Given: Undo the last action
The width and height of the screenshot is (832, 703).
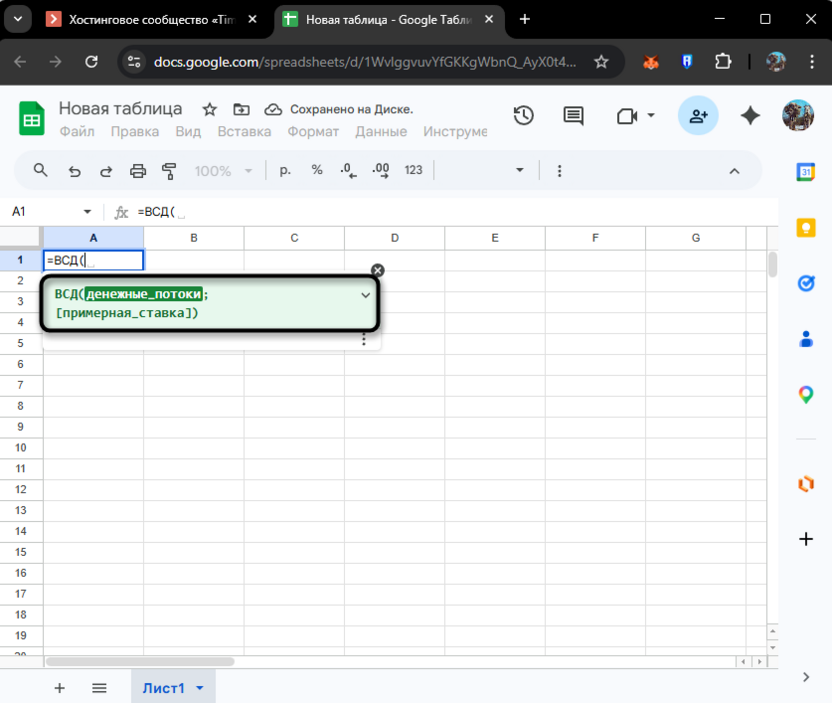Looking at the screenshot, I should [74, 171].
